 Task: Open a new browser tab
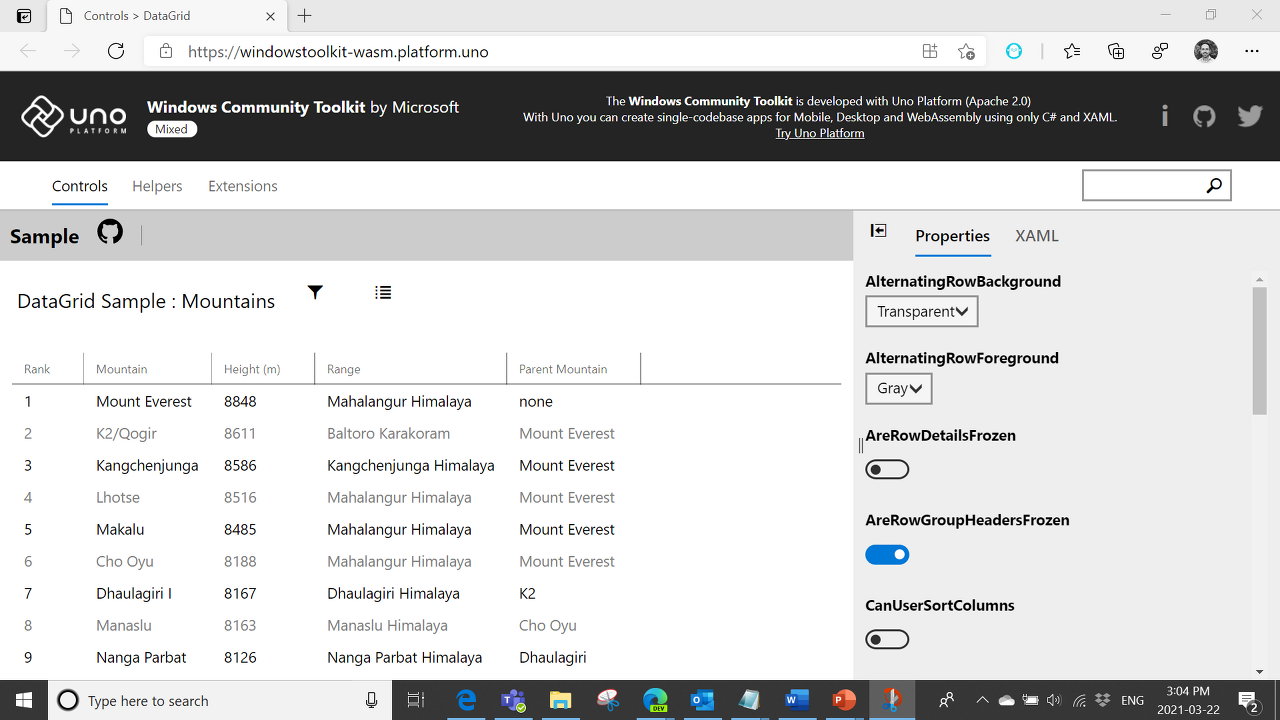pyautogui.click(x=305, y=16)
